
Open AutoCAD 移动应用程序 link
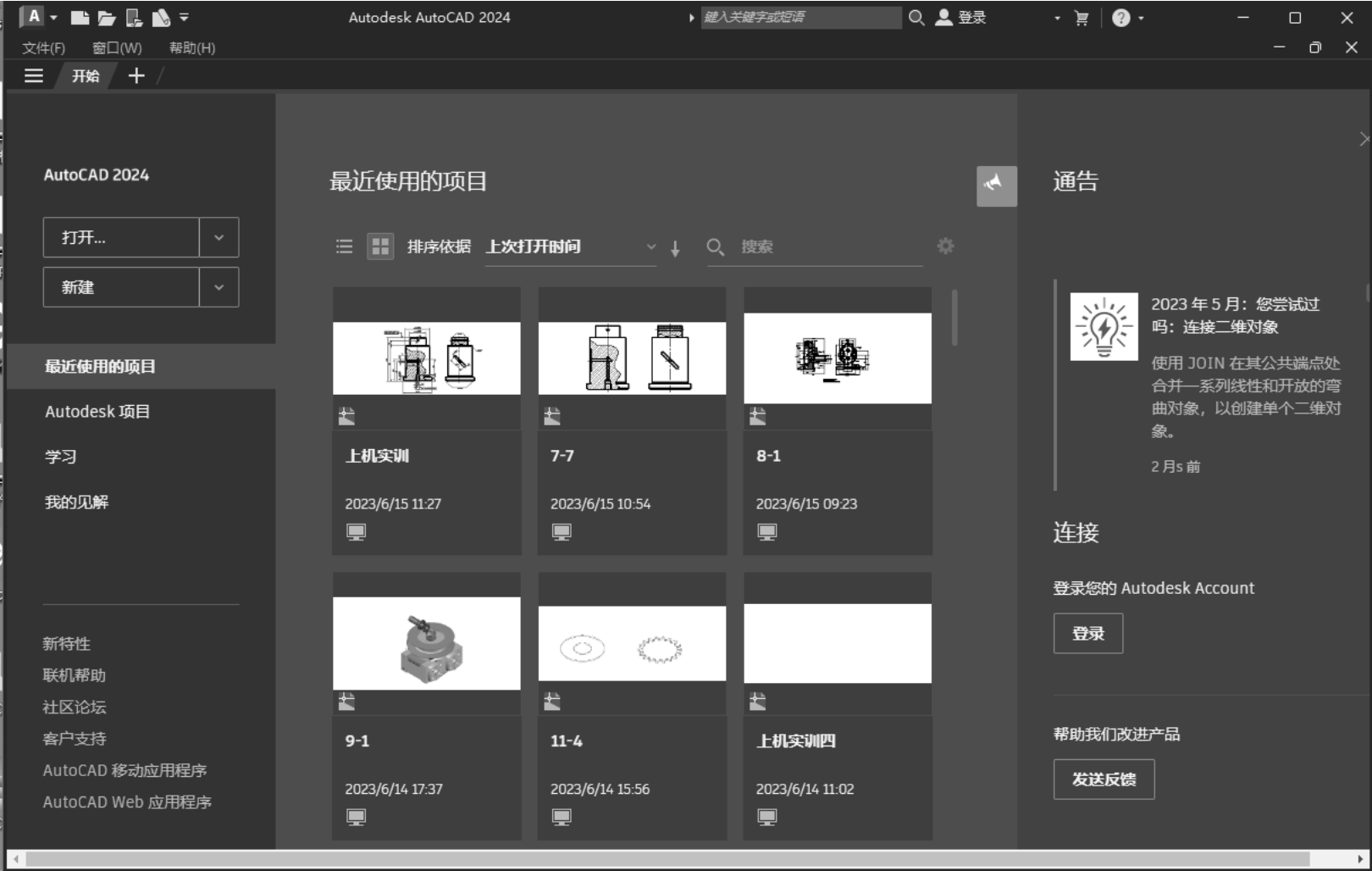pyautogui.click(x=125, y=770)
